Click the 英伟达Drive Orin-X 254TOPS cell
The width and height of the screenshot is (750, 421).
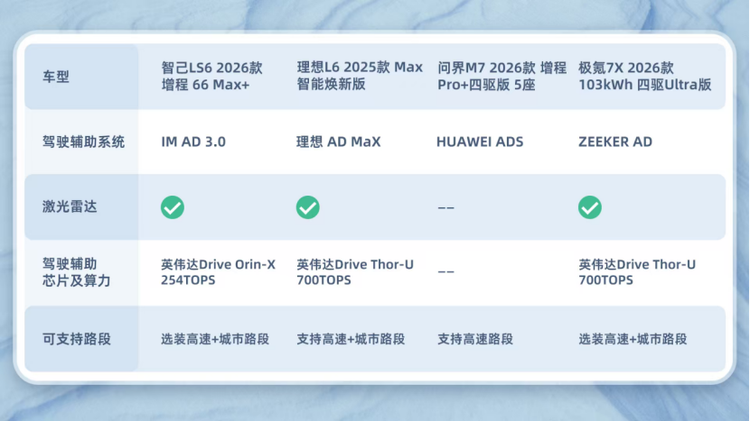coord(218,272)
